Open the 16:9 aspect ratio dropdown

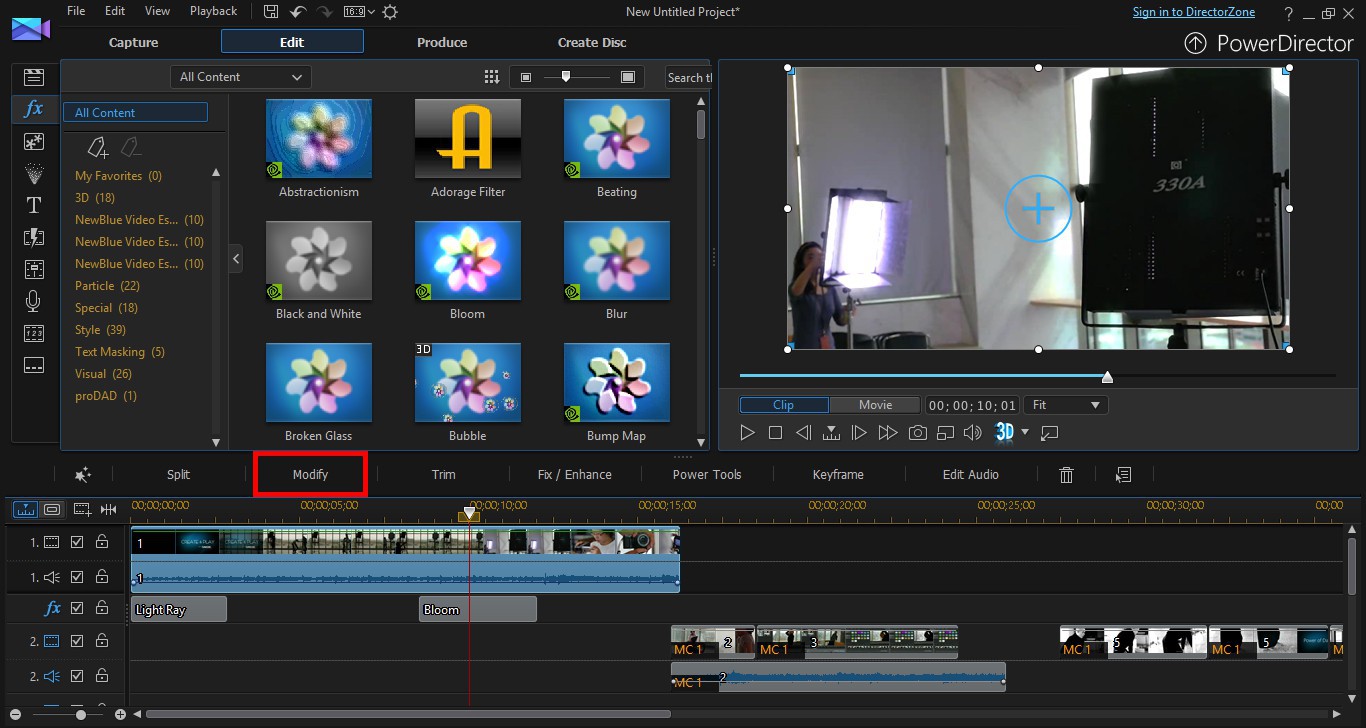tap(359, 12)
